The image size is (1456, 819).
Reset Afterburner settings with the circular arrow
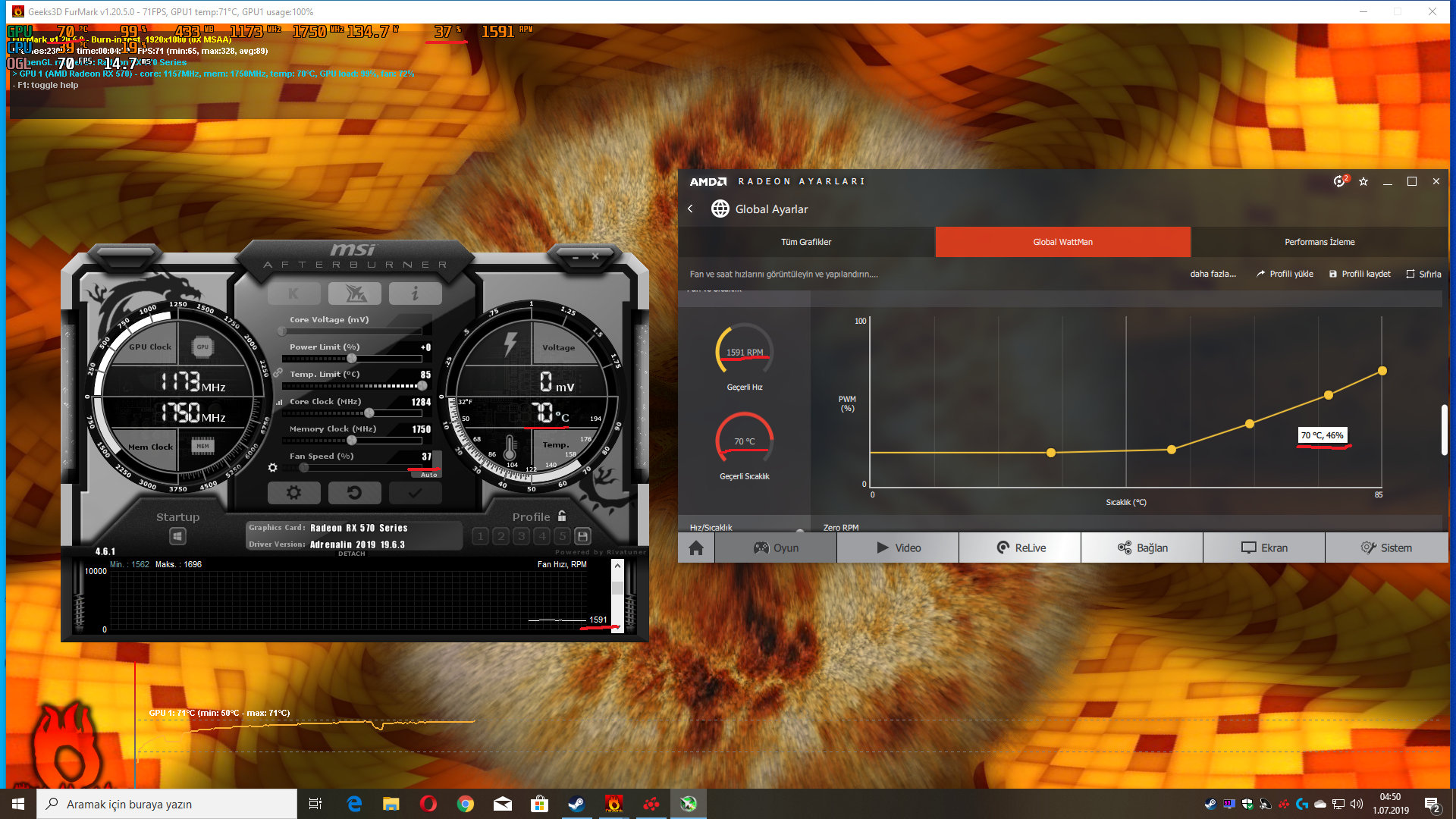(x=355, y=493)
